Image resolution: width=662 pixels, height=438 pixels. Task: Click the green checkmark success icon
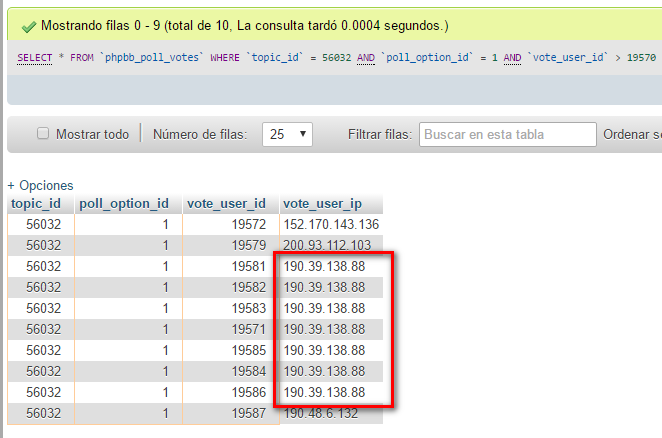[27, 23]
